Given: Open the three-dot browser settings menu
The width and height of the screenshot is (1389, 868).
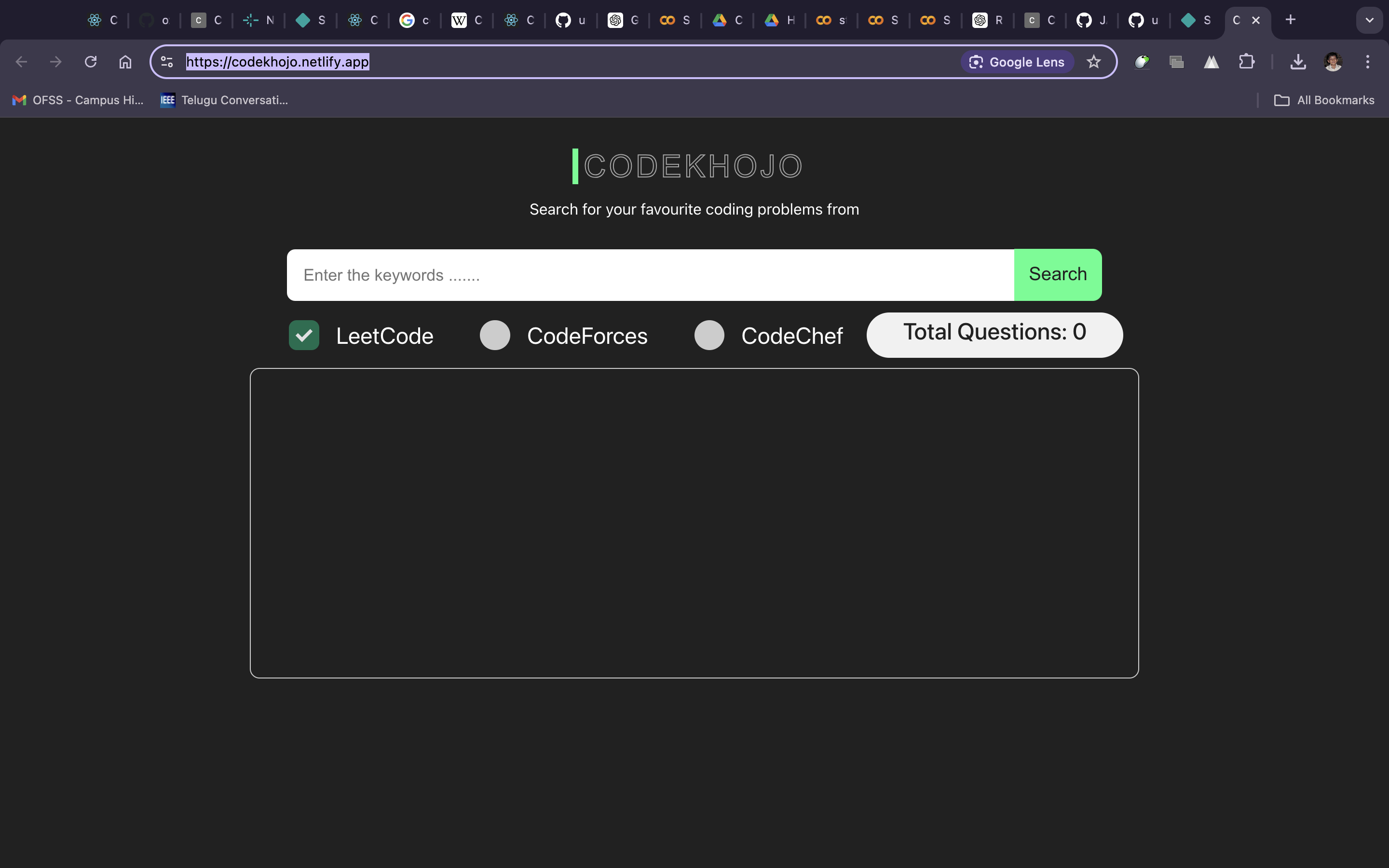Looking at the screenshot, I should (x=1368, y=61).
